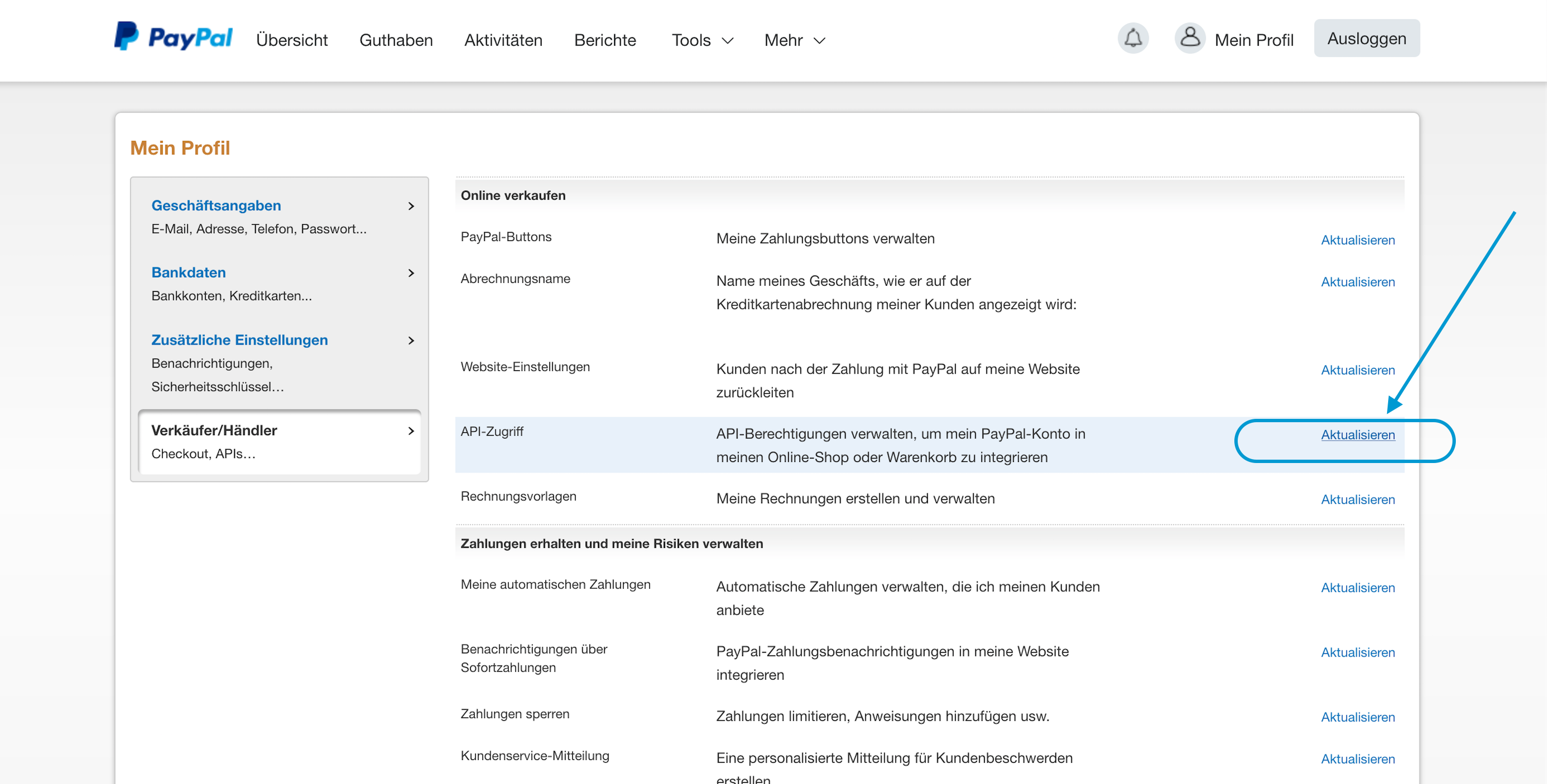This screenshot has height=784, width=1547.
Task: Click the PayPal logo
Action: pyautogui.click(x=173, y=37)
